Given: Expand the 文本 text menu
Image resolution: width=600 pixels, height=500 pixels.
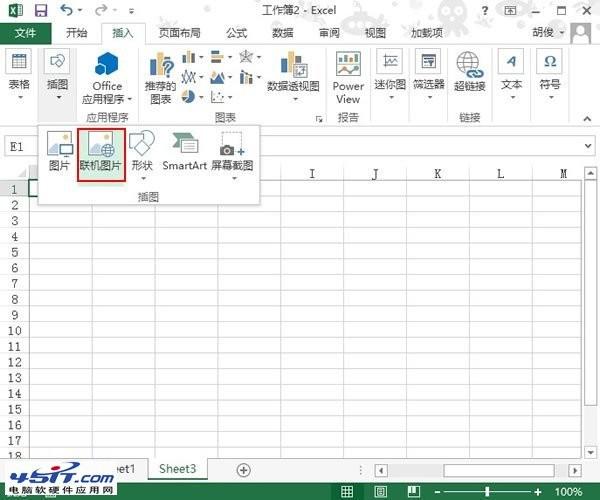Looking at the screenshot, I should pyautogui.click(x=511, y=75).
